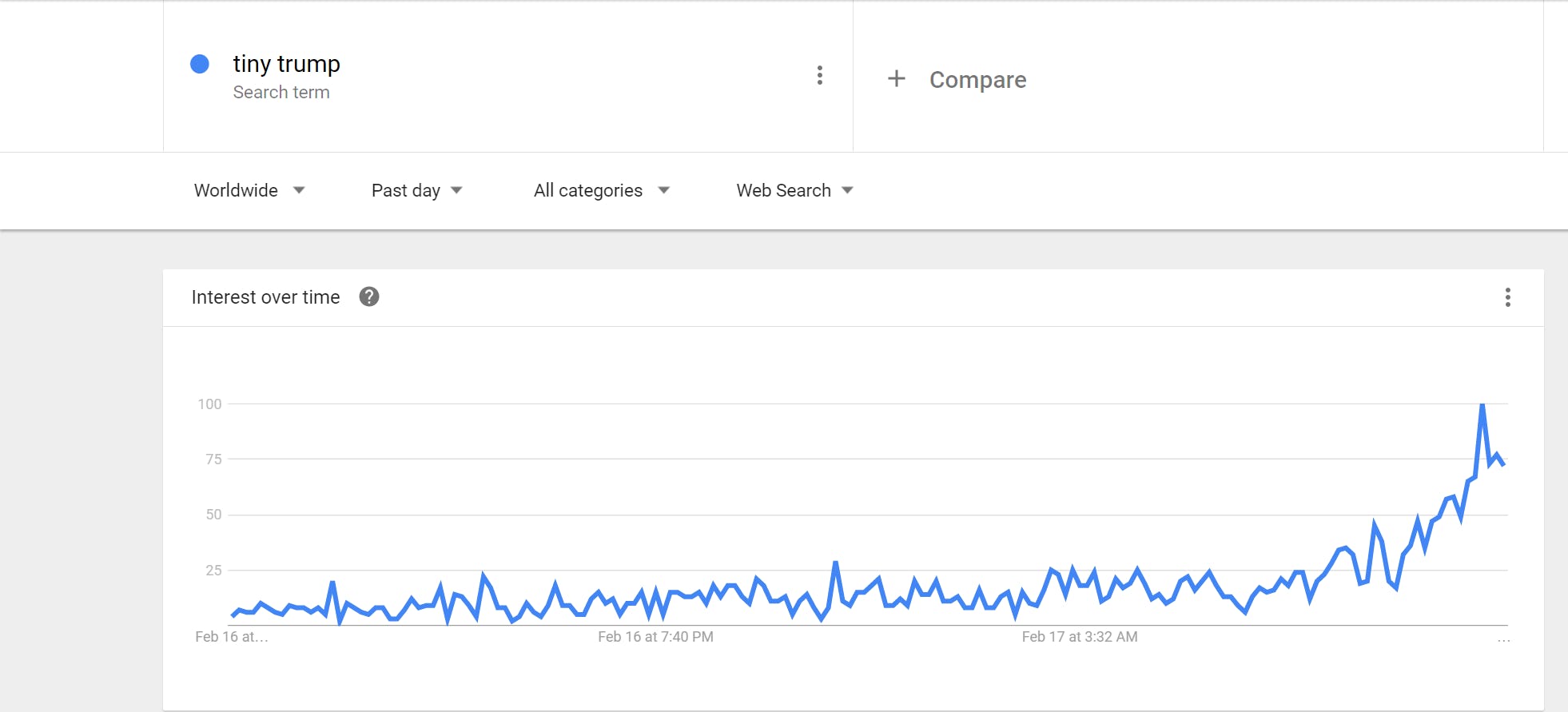1568x712 pixels.
Task: Click the peak point at 100 on chart
Action: 1482,405
